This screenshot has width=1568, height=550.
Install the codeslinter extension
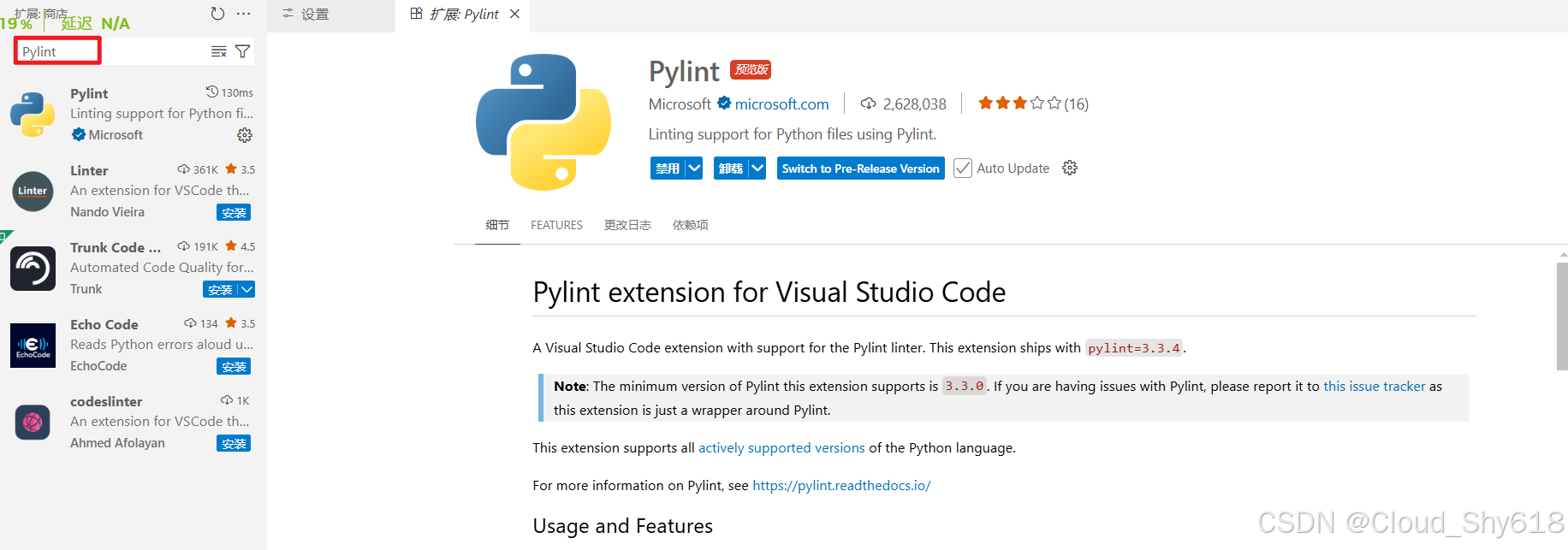234,443
